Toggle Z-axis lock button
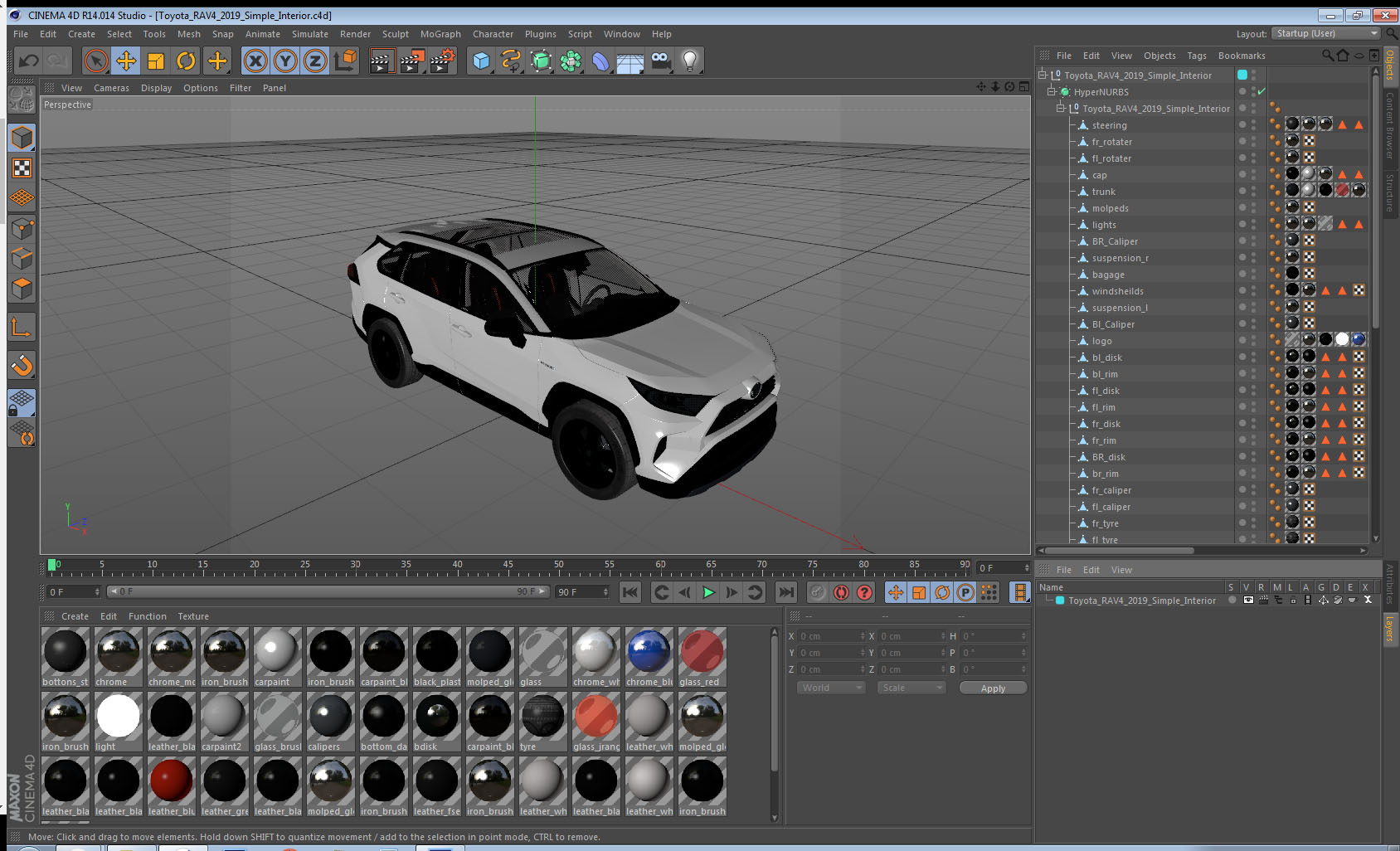1400x851 pixels. point(315,61)
